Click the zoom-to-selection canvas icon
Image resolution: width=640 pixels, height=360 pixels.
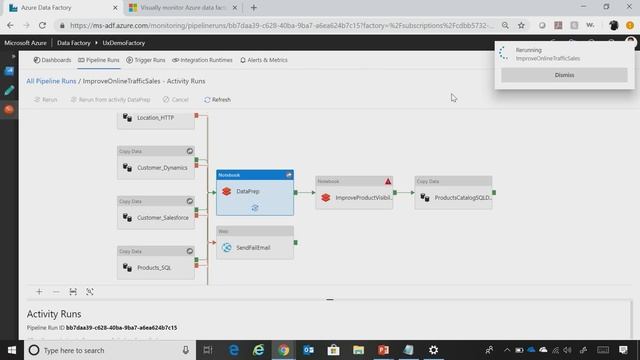pos(90,292)
